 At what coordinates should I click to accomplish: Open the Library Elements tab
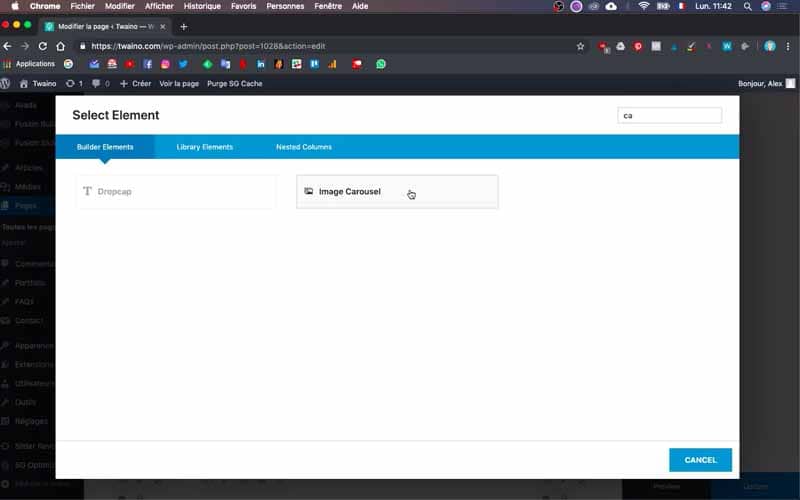click(x=205, y=147)
